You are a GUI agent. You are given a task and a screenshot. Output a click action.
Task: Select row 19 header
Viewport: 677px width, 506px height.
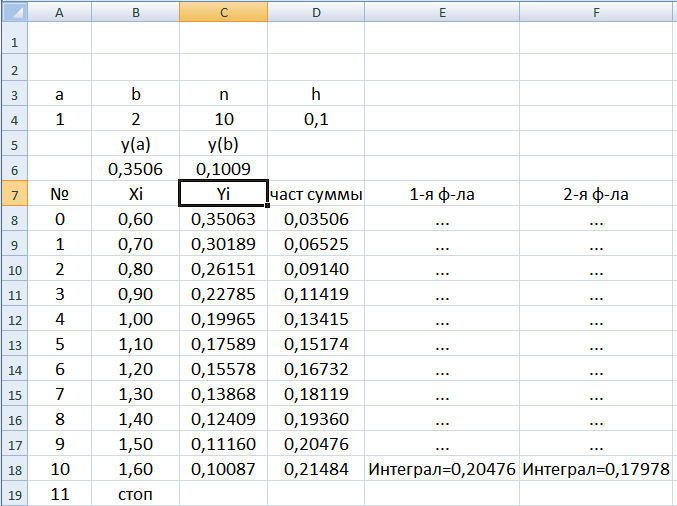point(15,494)
